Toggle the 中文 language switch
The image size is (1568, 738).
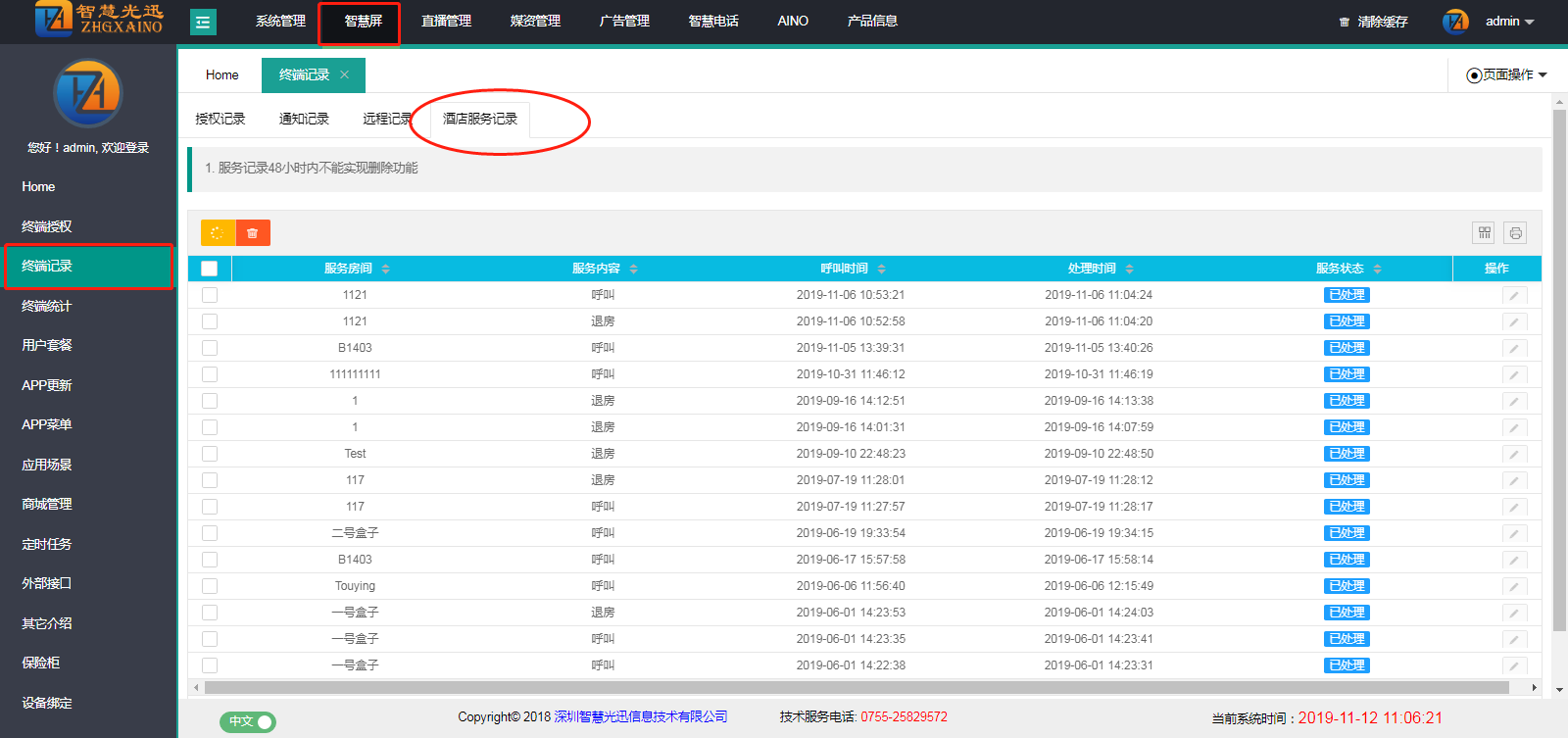pyautogui.click(x=248, y=721)
